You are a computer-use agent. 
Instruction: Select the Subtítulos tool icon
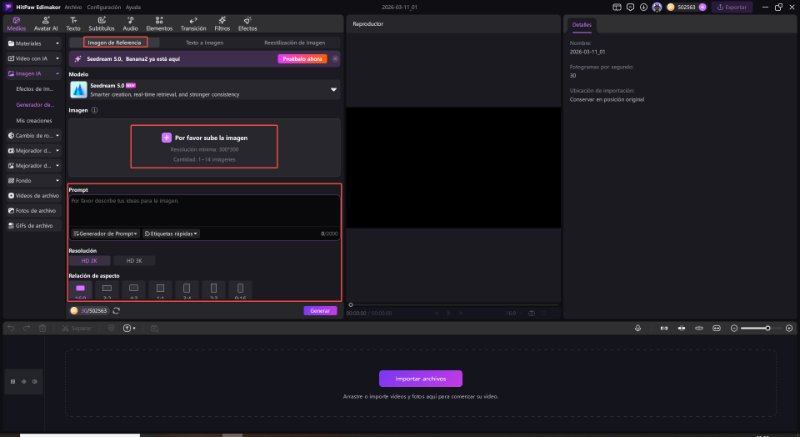tap(101, 24)
